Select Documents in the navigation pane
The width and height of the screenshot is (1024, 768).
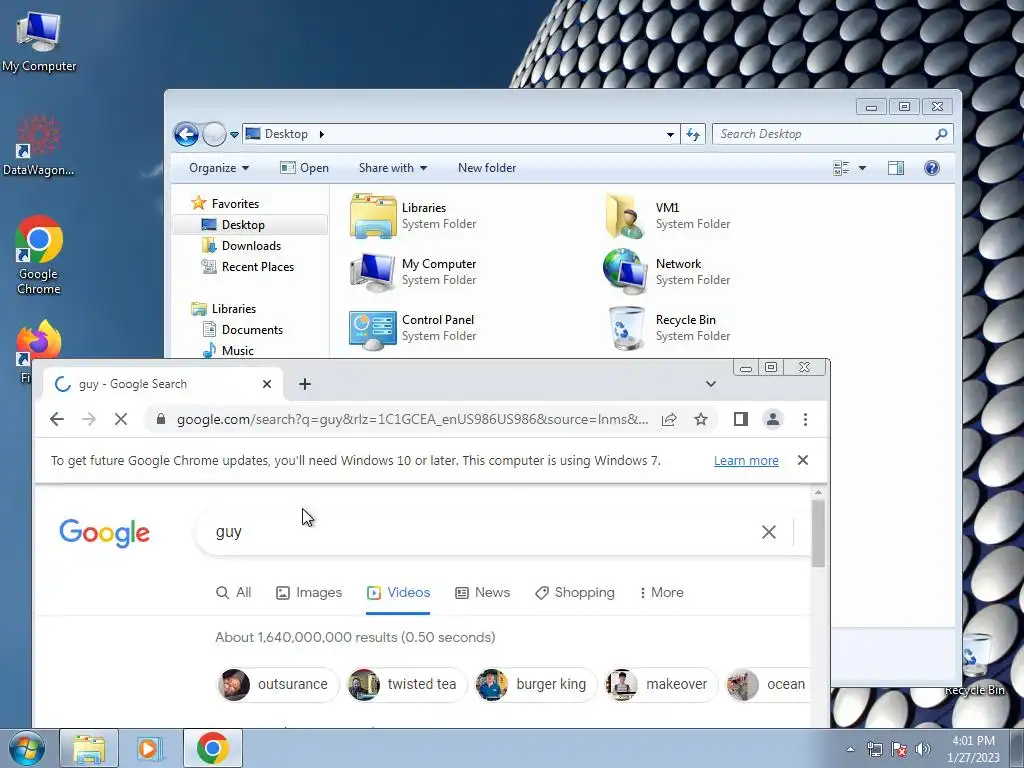(x=242, y=330)
